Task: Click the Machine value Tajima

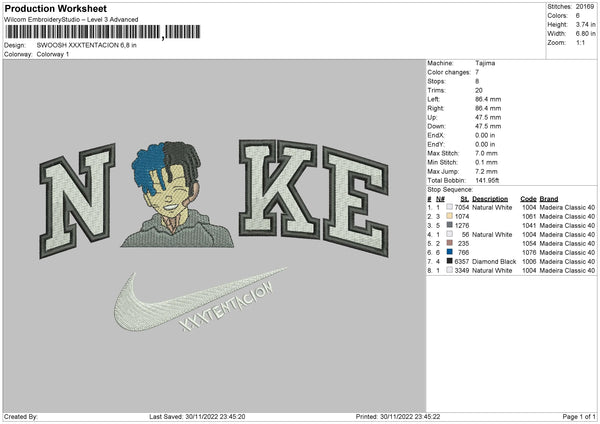Action: (485, 63)
